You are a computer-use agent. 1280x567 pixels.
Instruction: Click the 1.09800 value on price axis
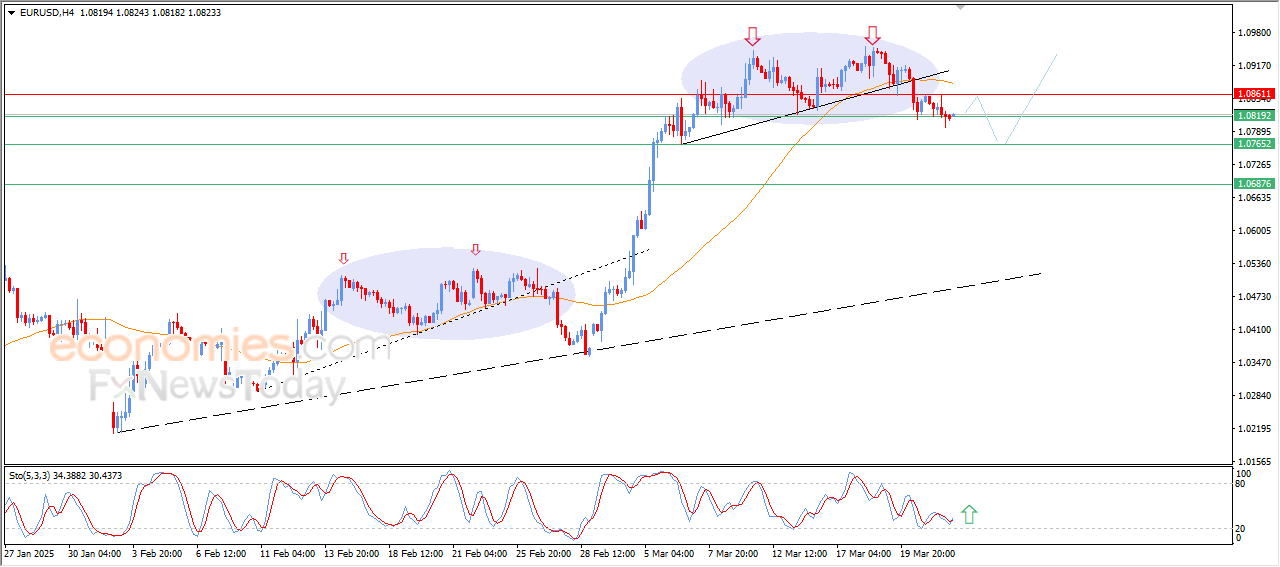tap(1256, 33)
